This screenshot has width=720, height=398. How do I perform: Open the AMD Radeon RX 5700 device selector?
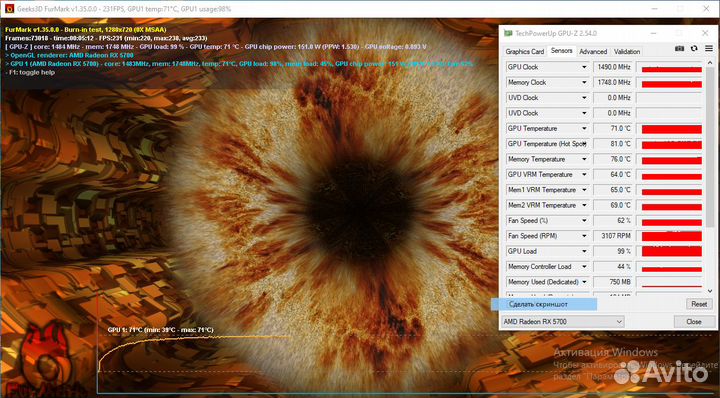pos(562,321)
